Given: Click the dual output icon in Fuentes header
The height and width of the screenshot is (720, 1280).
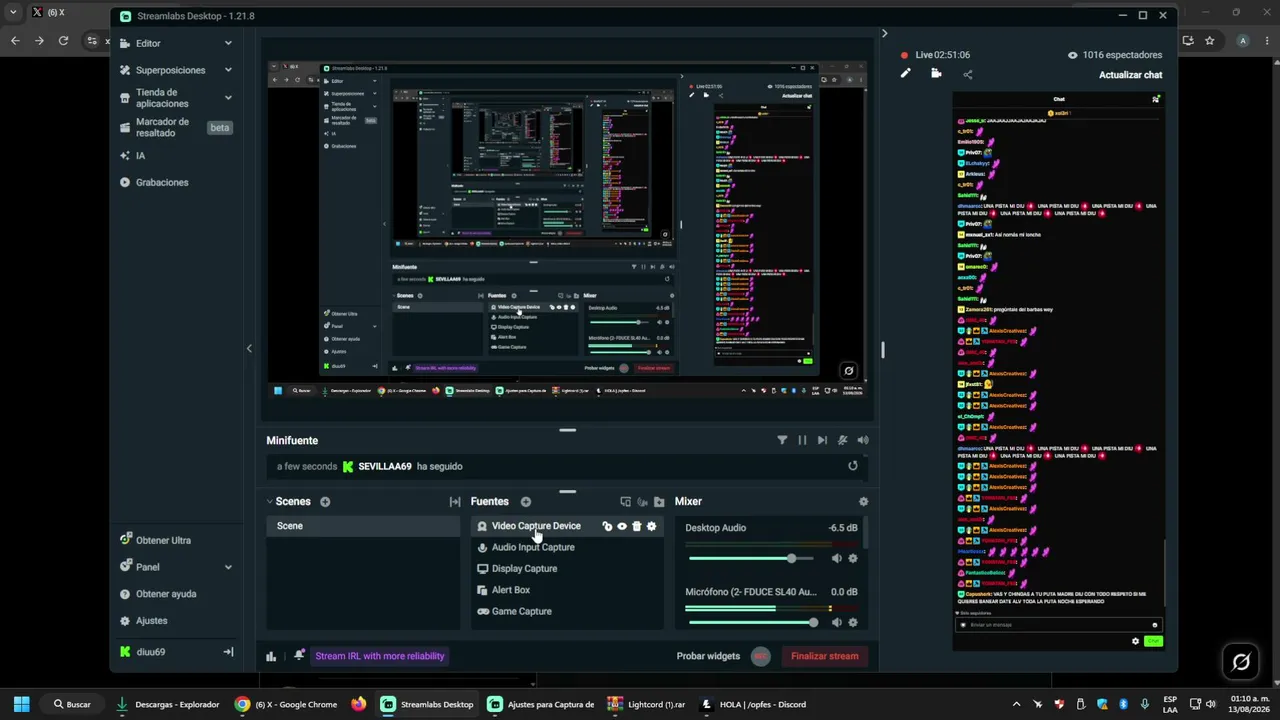Looking at the screenshot, I should (x=626, y=502).
